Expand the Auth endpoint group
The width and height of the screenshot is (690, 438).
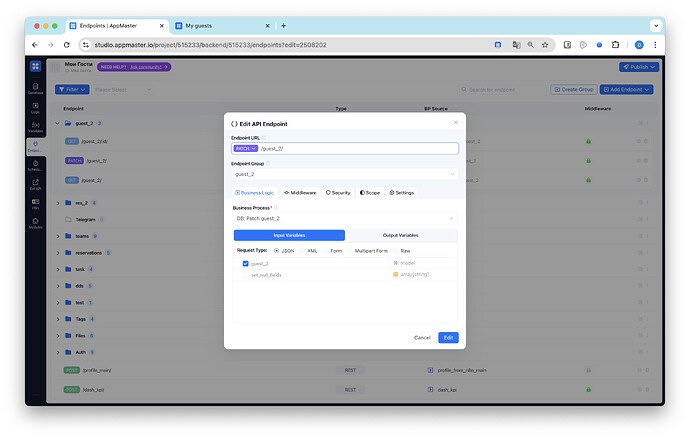(x=58, y=353)
